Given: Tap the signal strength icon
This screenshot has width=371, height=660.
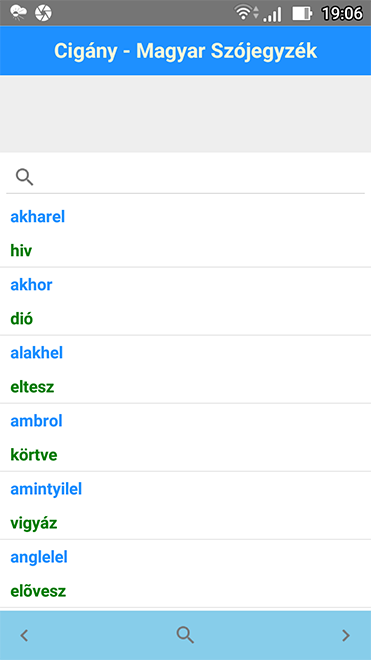Looking at the screenshot, I should coord(272,13).
